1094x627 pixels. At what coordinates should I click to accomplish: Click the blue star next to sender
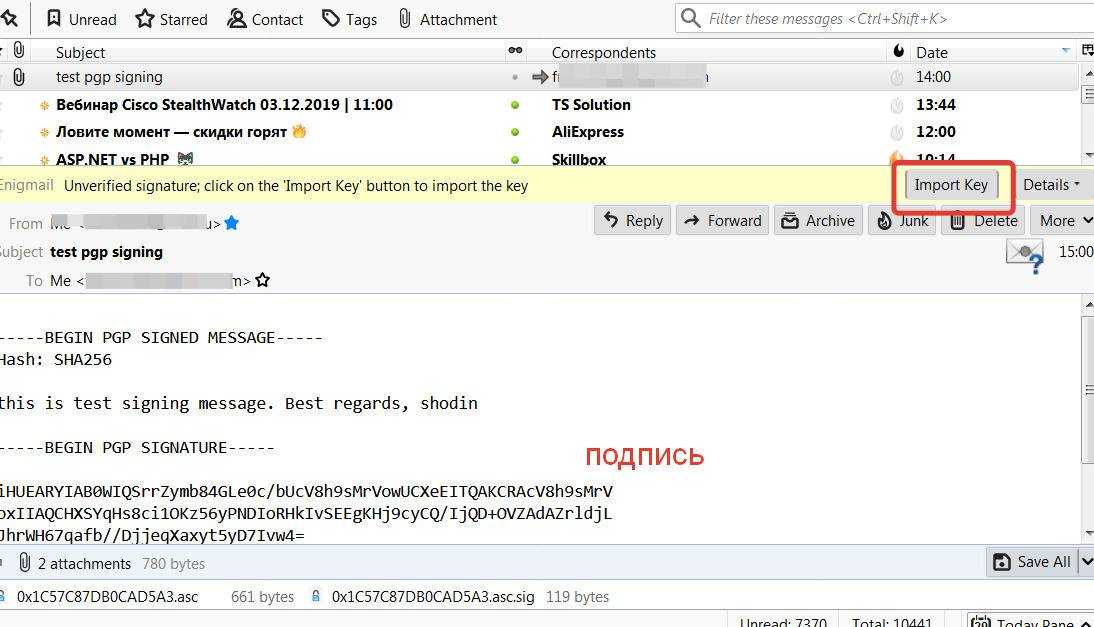232,223
